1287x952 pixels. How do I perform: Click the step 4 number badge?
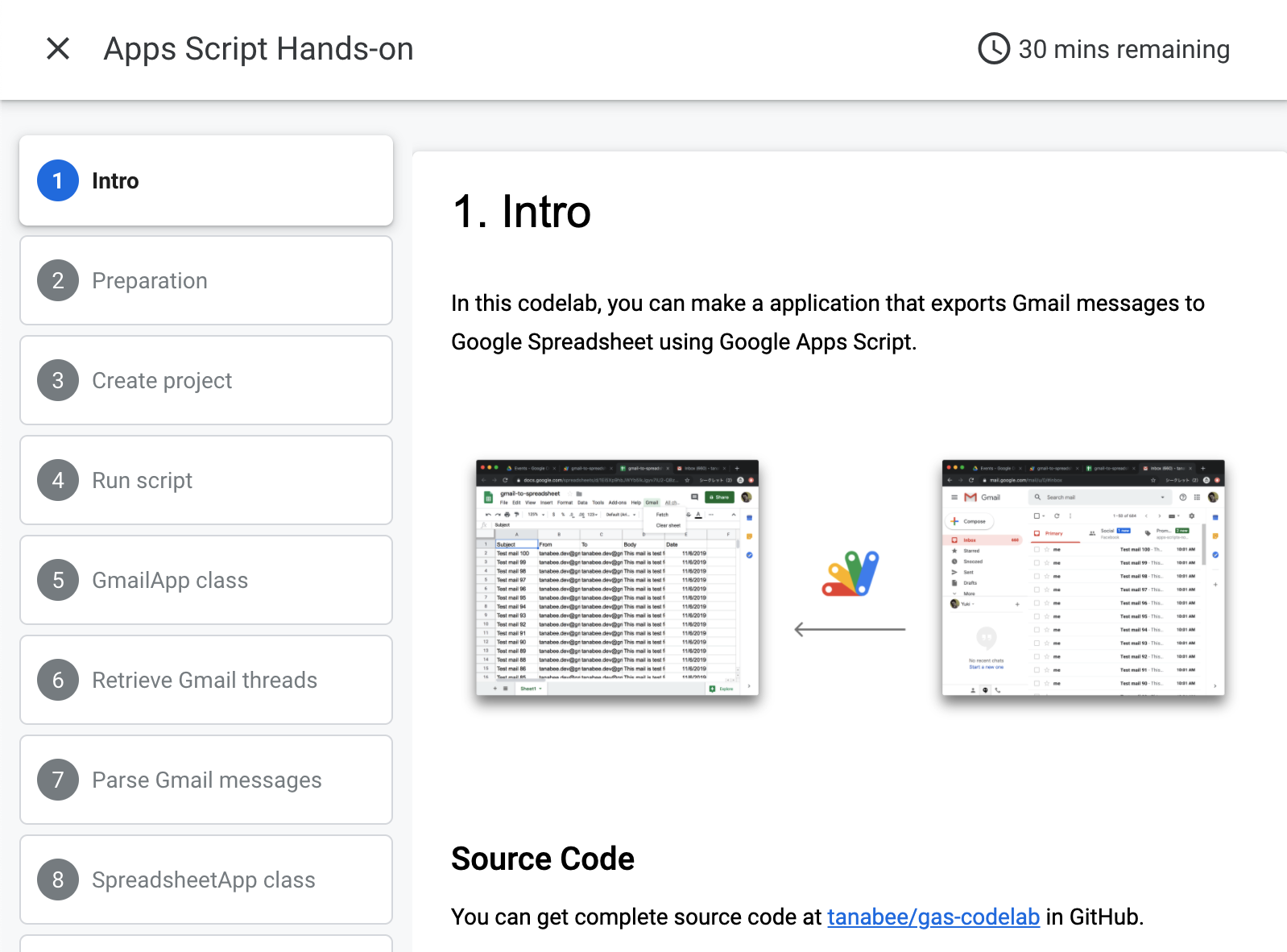click(58, 480)
